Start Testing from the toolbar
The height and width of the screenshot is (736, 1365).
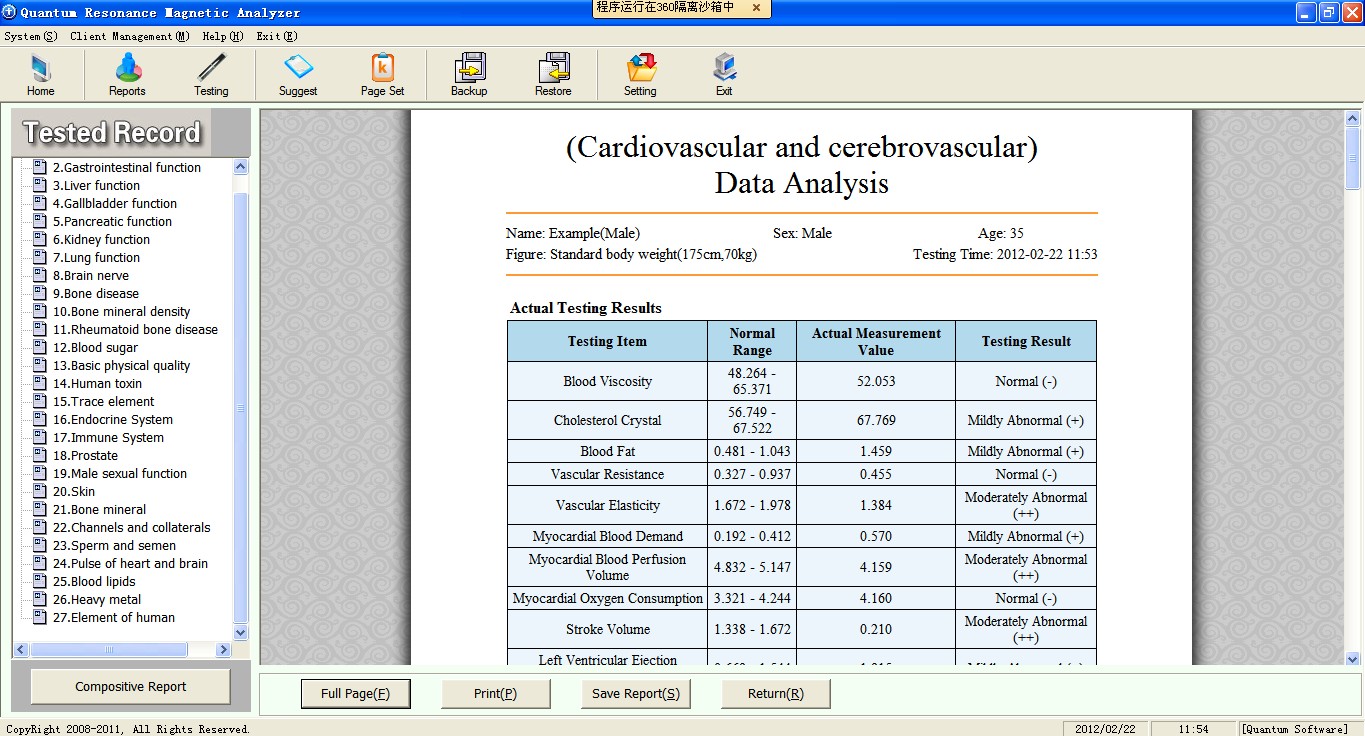pyautogui.click(x=211, y=76)
